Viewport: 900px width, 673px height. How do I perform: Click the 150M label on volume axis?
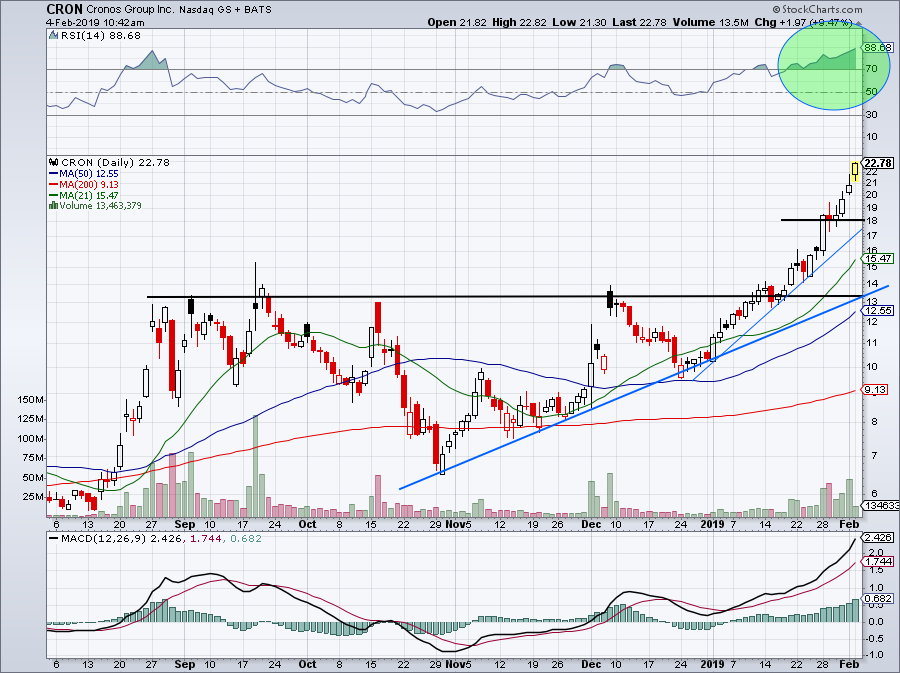(x=32, y=400)
